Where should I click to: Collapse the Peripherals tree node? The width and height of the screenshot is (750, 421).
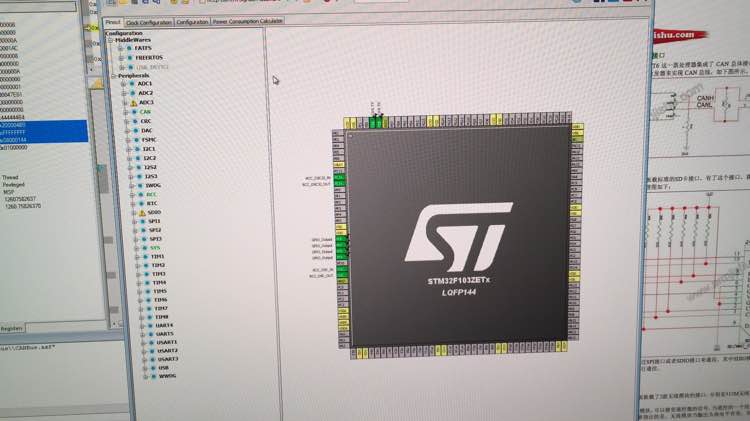[113, 76]
